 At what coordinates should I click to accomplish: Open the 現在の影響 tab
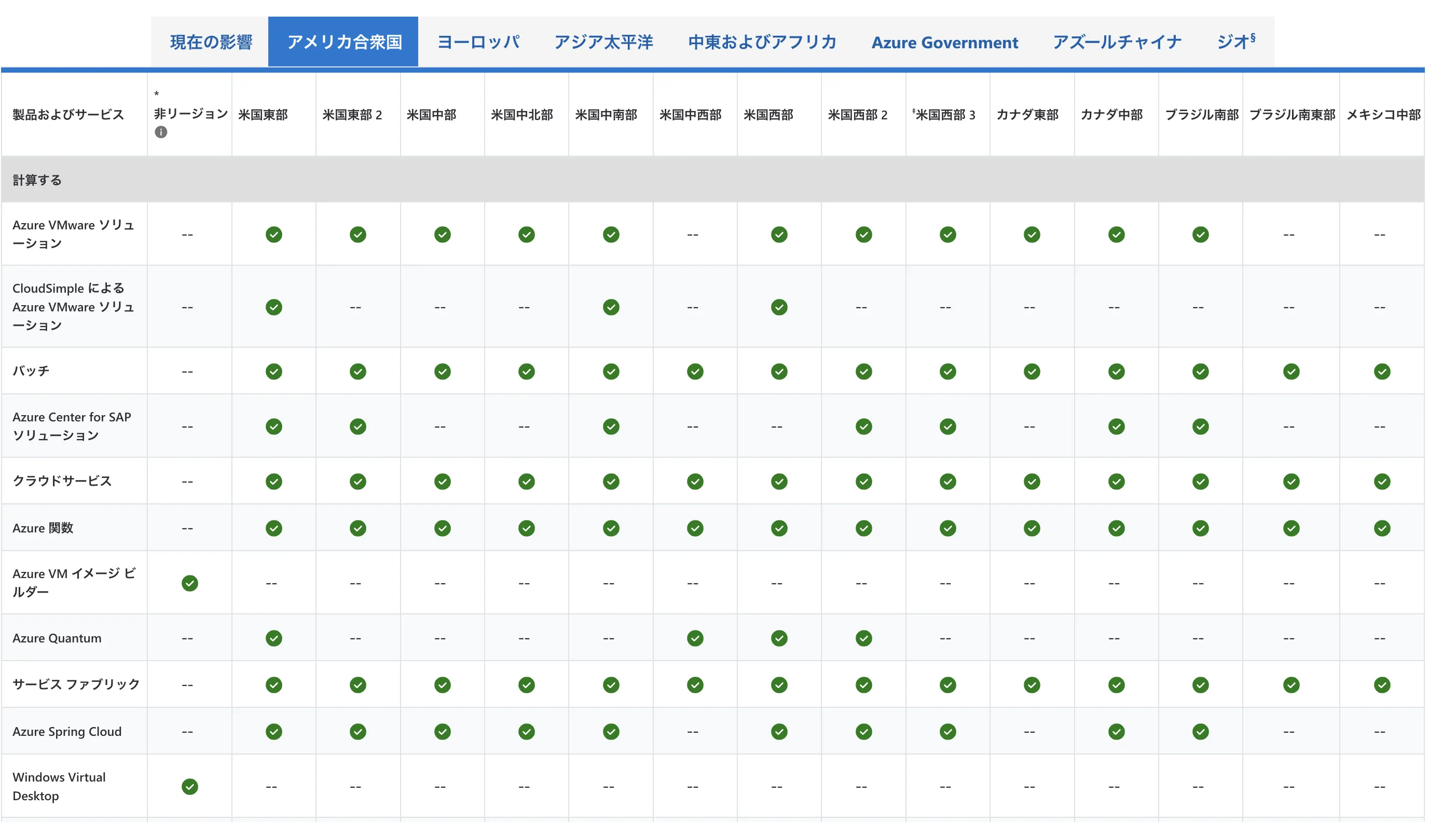(x=210, y=42)
